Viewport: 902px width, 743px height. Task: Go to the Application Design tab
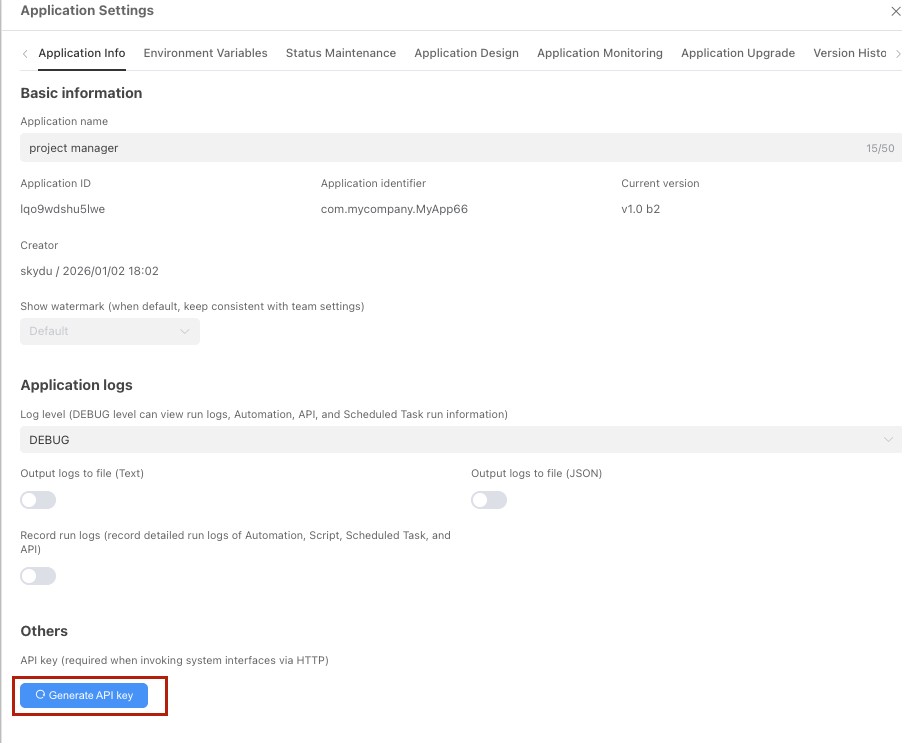click(466, 53)
